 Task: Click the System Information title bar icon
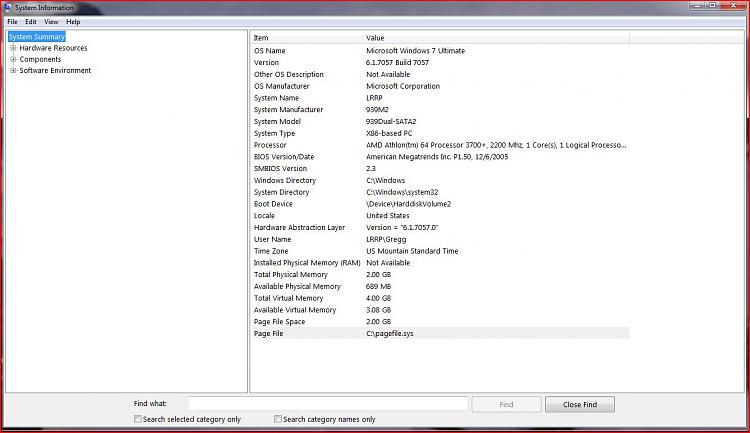point(7,7)
